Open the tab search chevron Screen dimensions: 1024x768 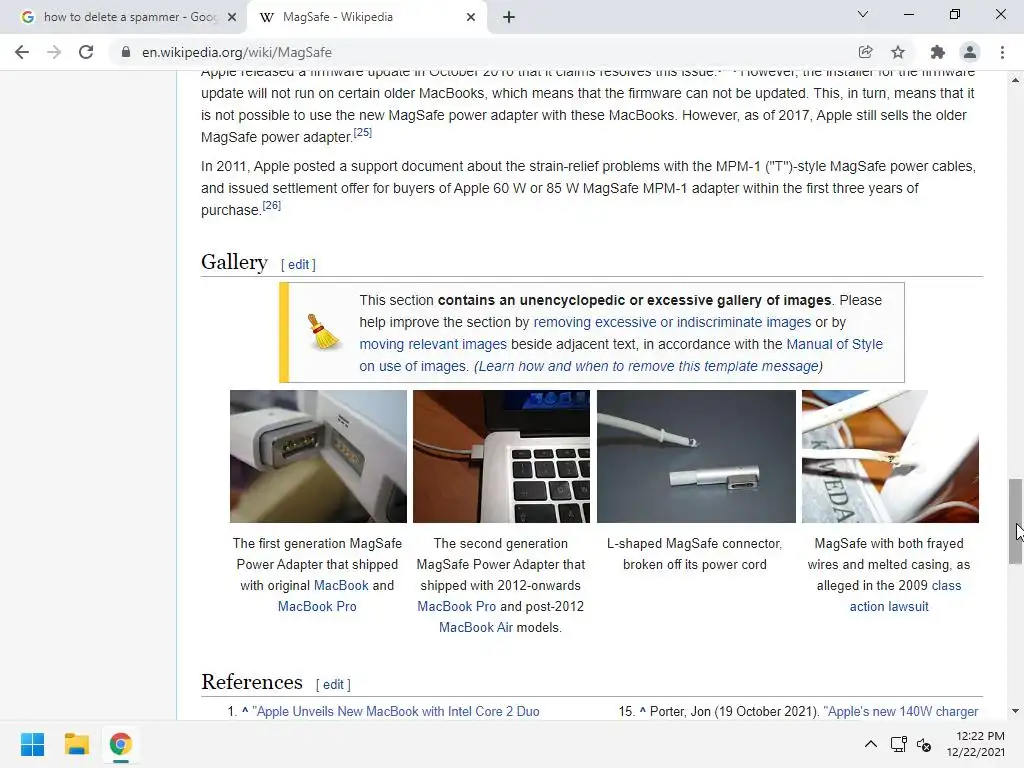pos(863,14)
